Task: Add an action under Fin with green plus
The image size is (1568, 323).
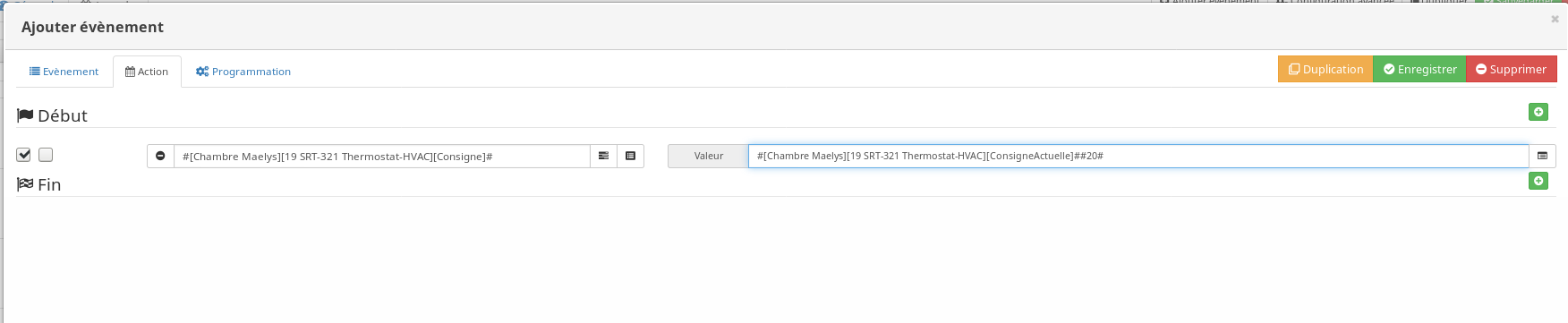Action: pyautogui.click(x=1538, y=181)
